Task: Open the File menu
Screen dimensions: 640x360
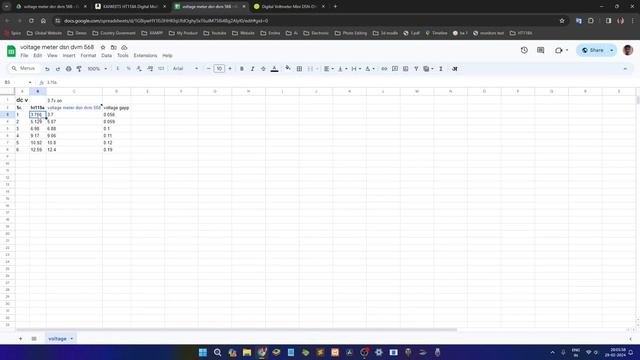Action: point(24,56)
